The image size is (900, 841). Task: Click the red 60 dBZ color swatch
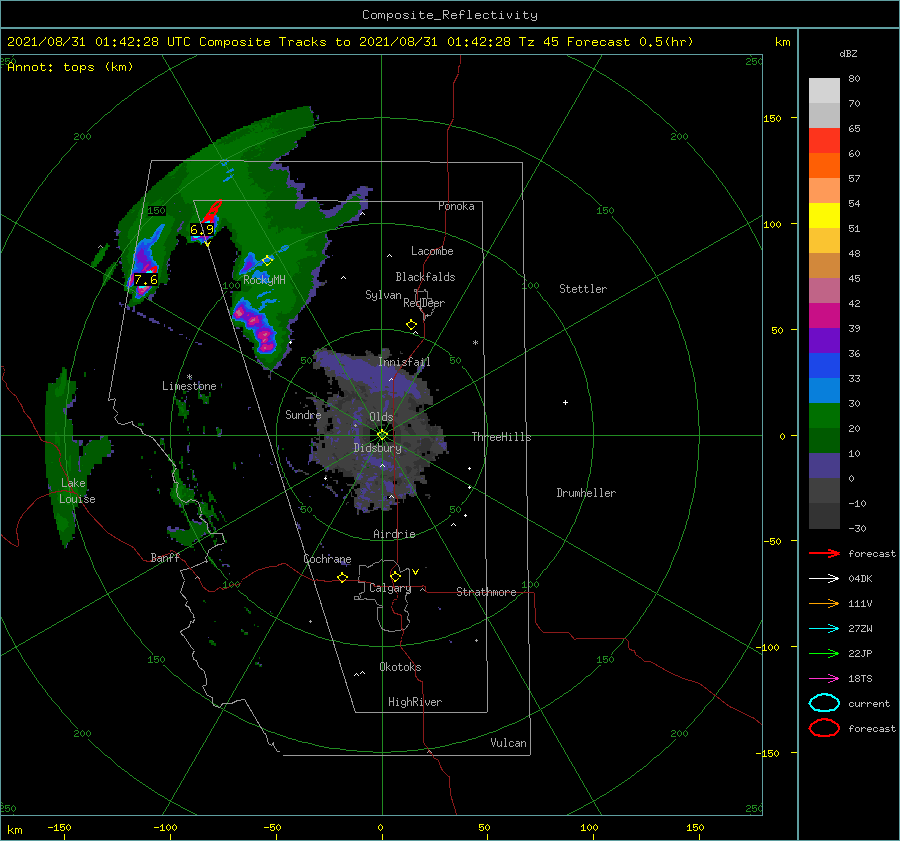(x=824, y=141)
